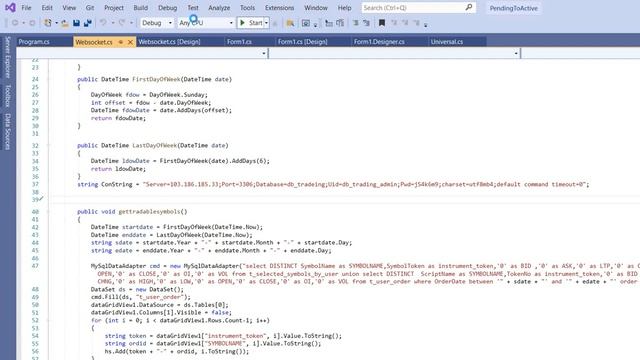Click the ConString declaration on line 37
The height and width of the screenshot is (360, 640).
click(x=333, y=184)
